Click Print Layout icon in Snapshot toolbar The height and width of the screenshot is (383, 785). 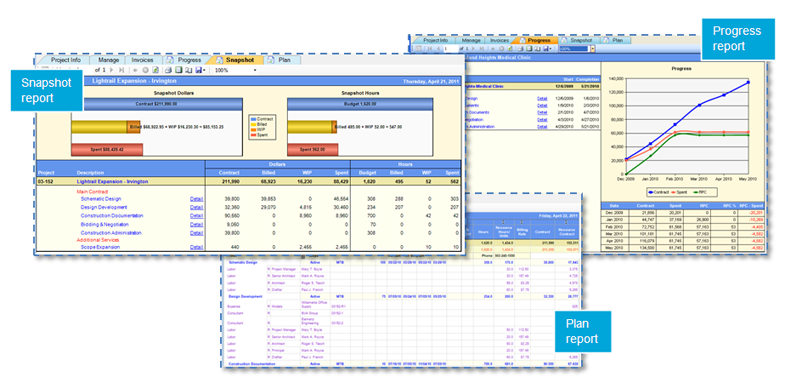pyautogui.click(x=178, y=70)
